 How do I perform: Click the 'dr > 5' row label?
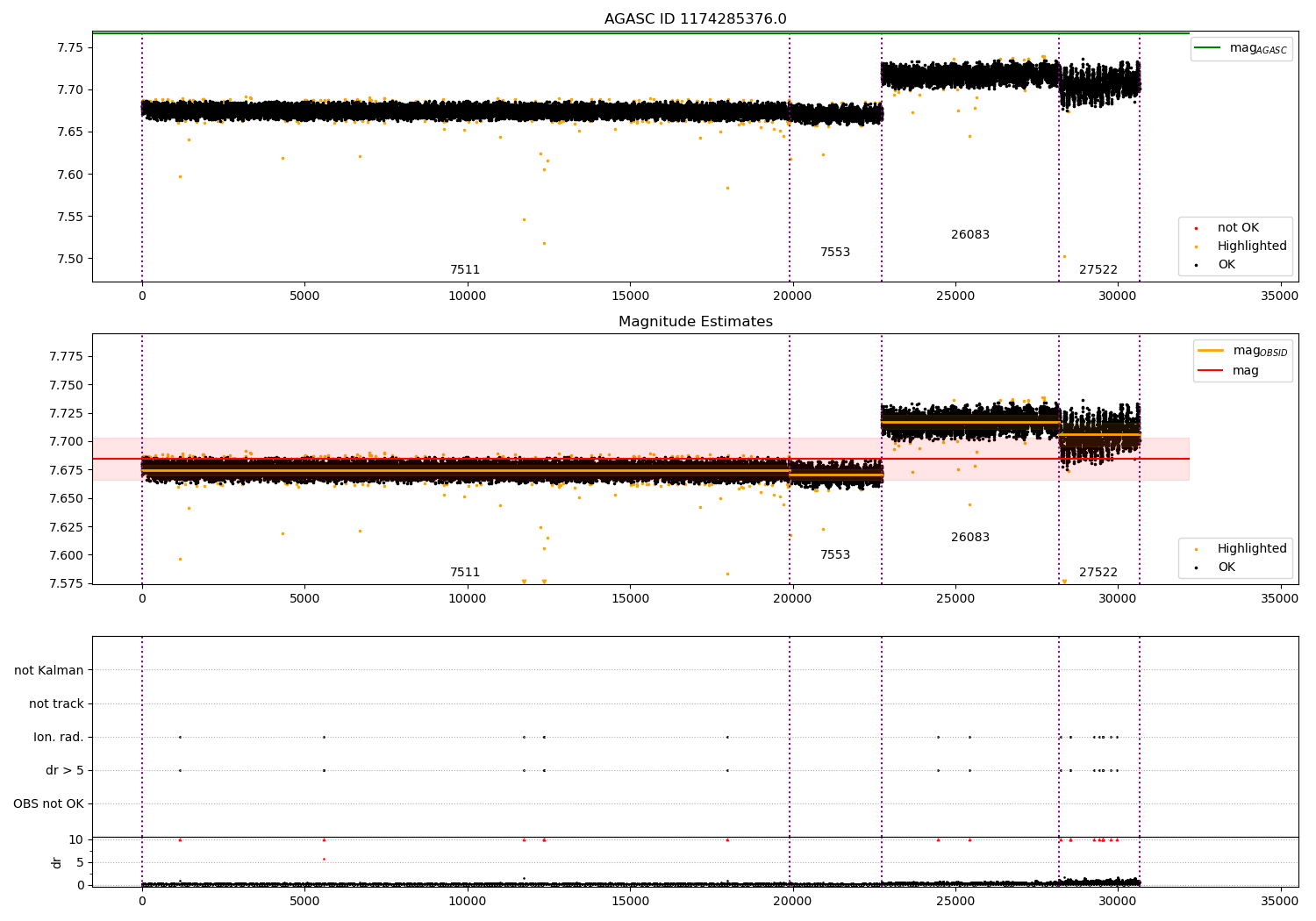[x=65, y=770]
